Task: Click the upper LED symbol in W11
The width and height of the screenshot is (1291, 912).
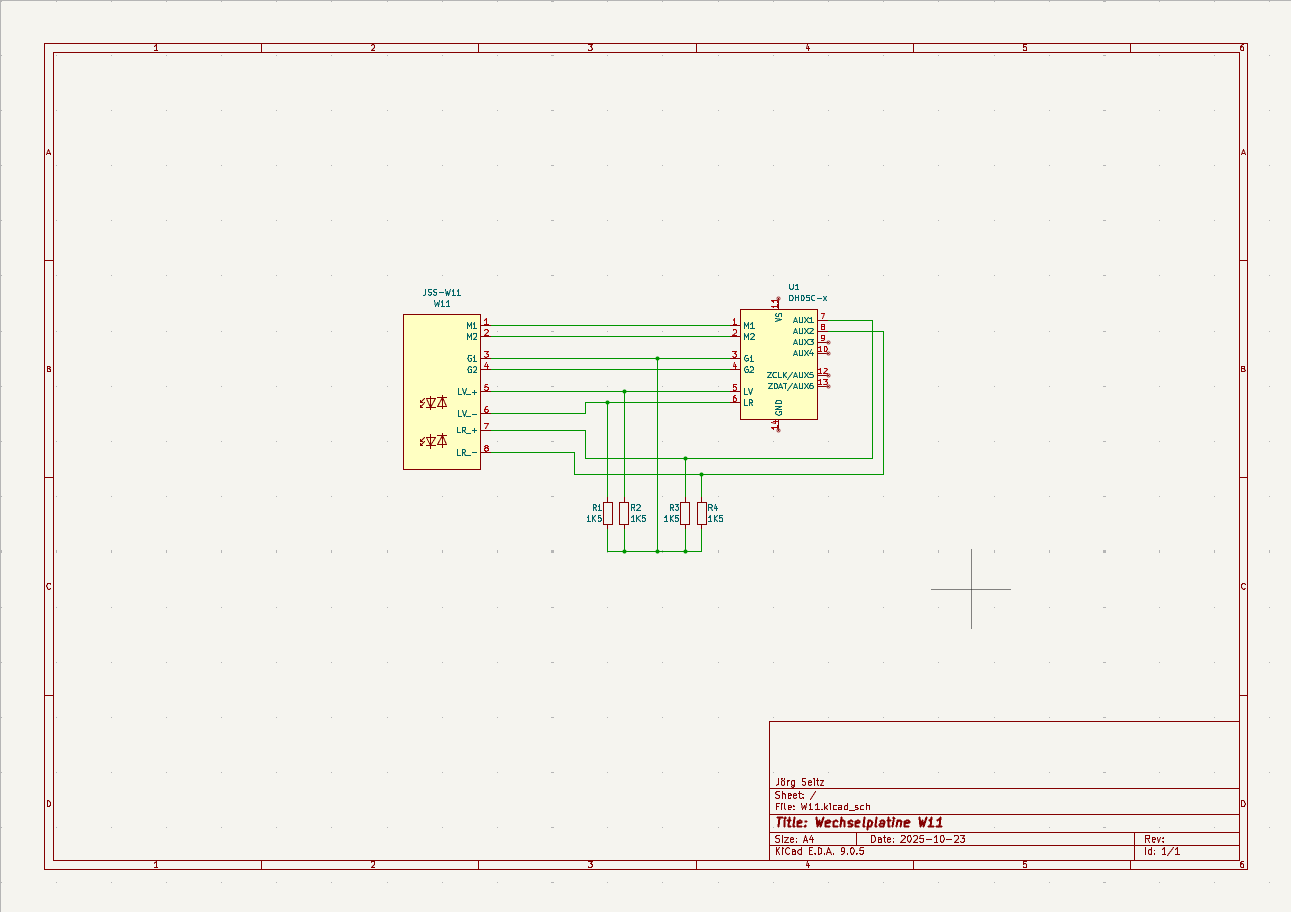Action: point(435,403)
